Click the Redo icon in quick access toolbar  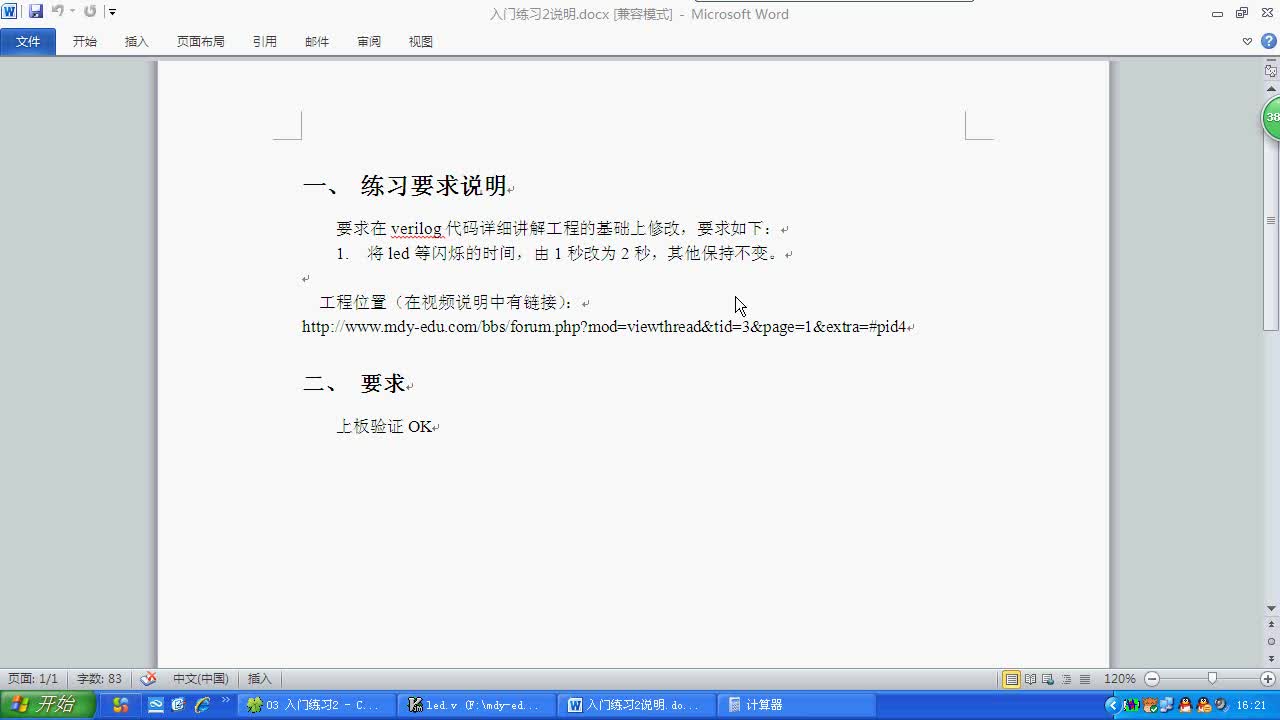pyautogui.click(x=90, y=12)
